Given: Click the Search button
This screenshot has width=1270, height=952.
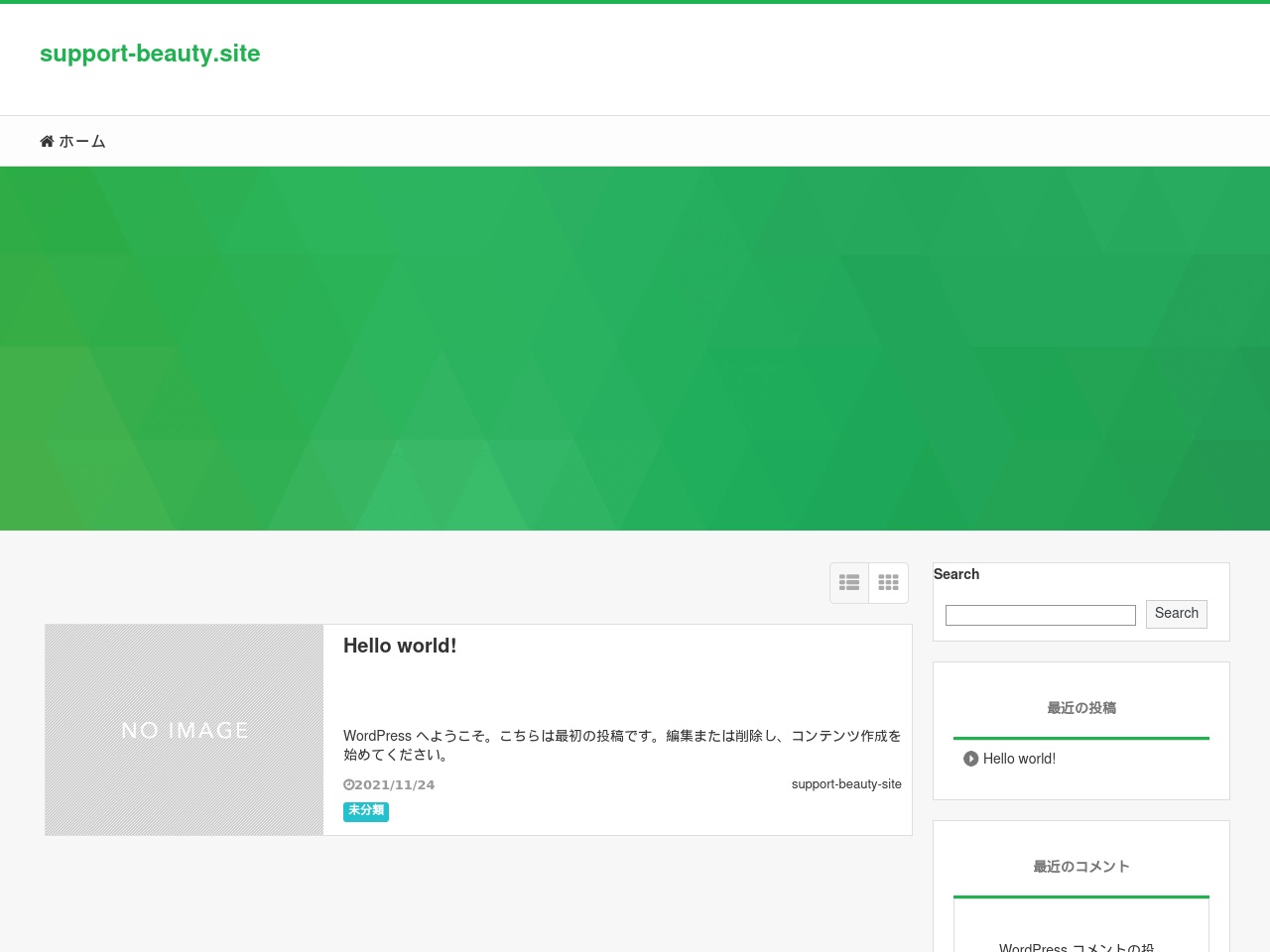Looking at the screenshot, I should 1177,614.
